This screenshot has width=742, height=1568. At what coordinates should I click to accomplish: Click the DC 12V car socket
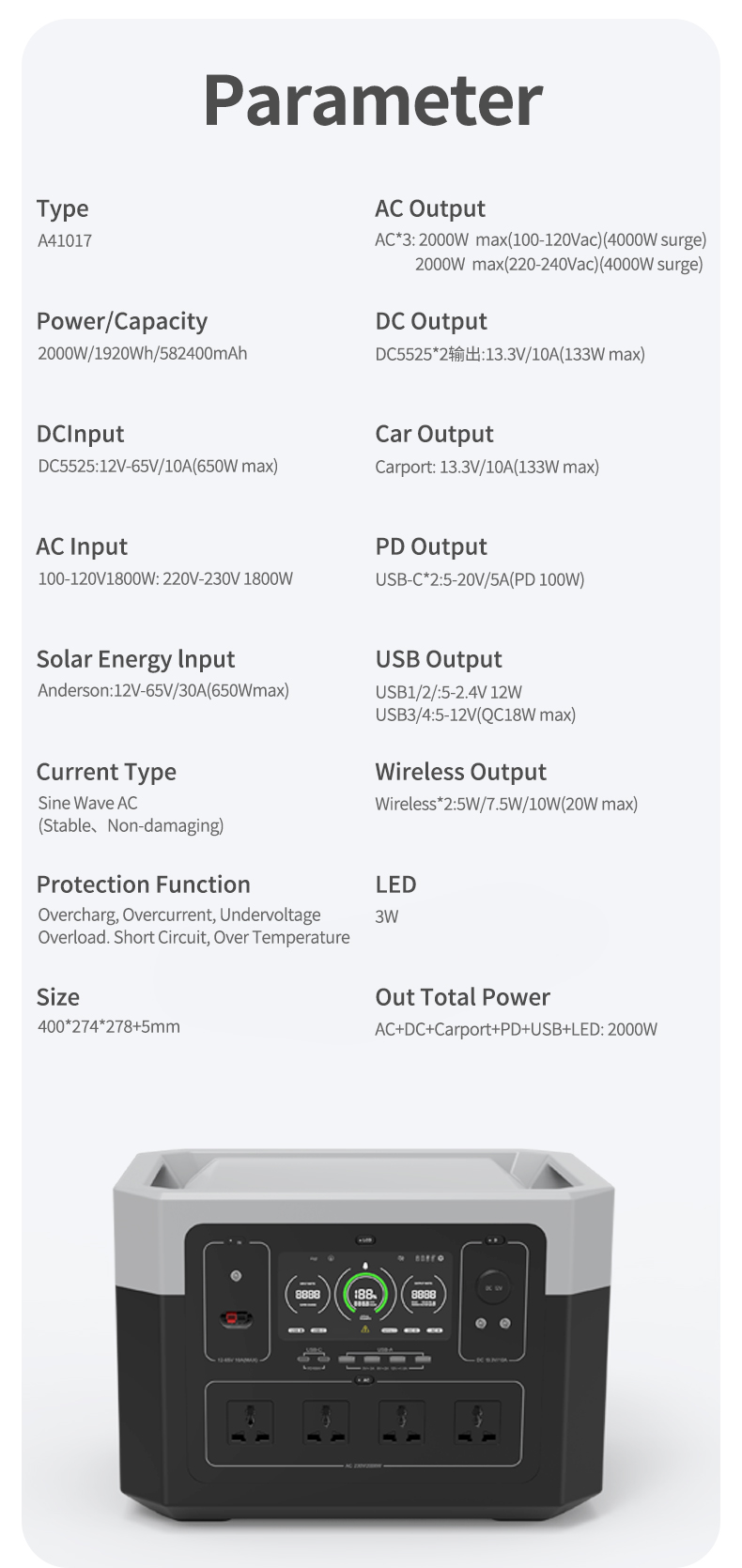pyautogui.click(x=493, y=1287)
